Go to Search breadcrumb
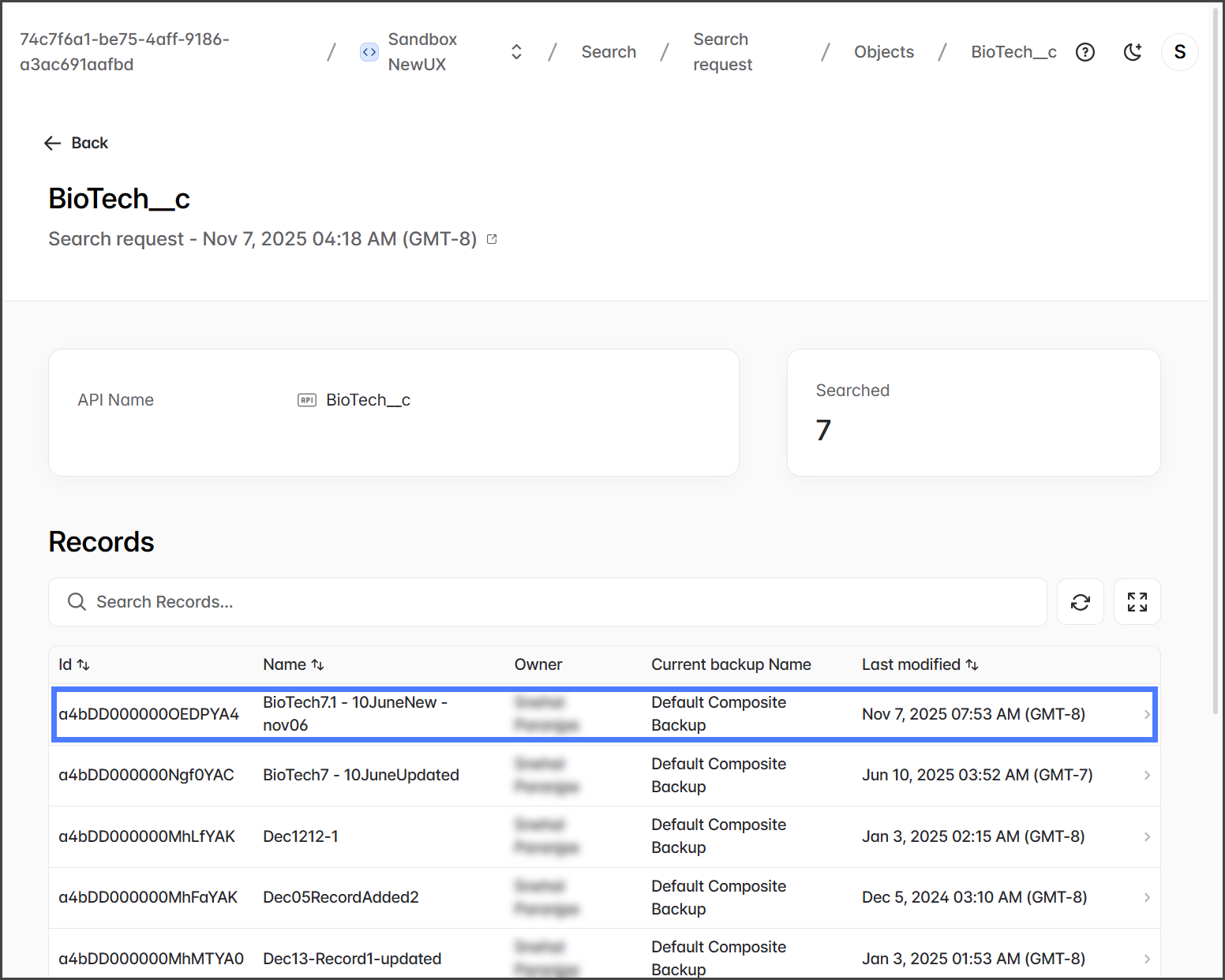The image size is (1225, 980). (608, 52)
